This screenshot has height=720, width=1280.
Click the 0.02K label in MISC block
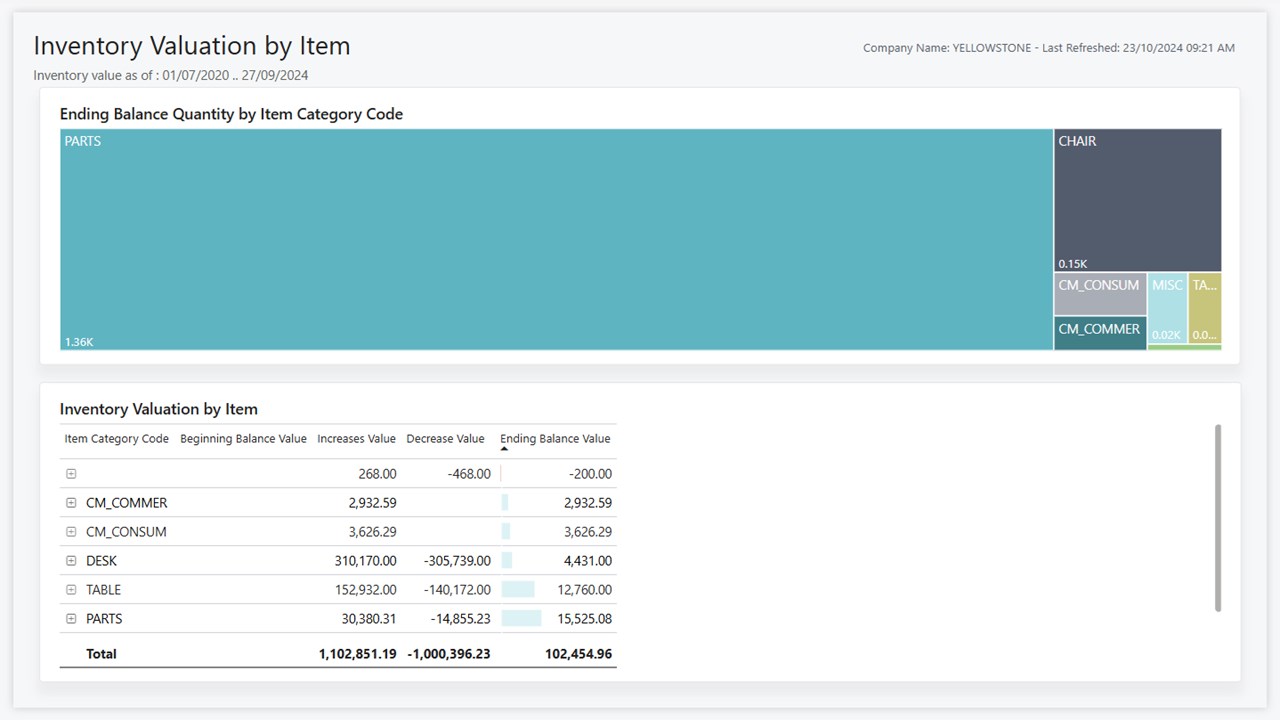[x=1166, y=335]
